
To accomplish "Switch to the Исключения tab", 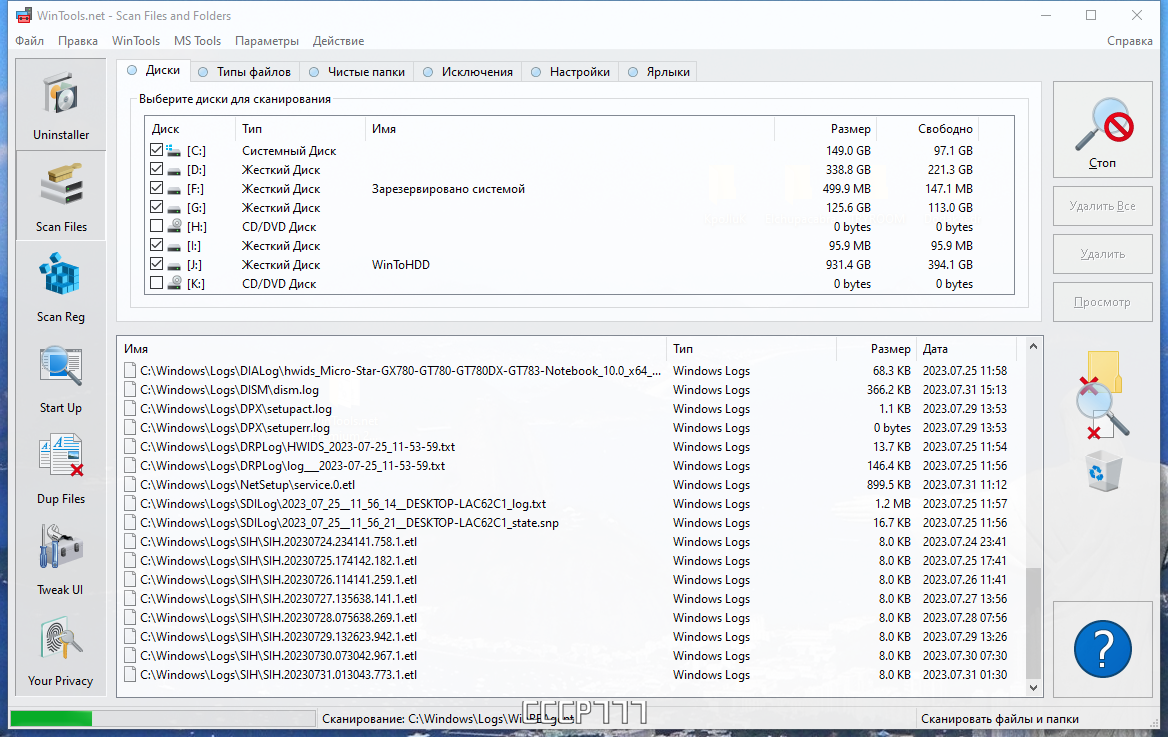I will pyautogui.click(x=468, y=72).
